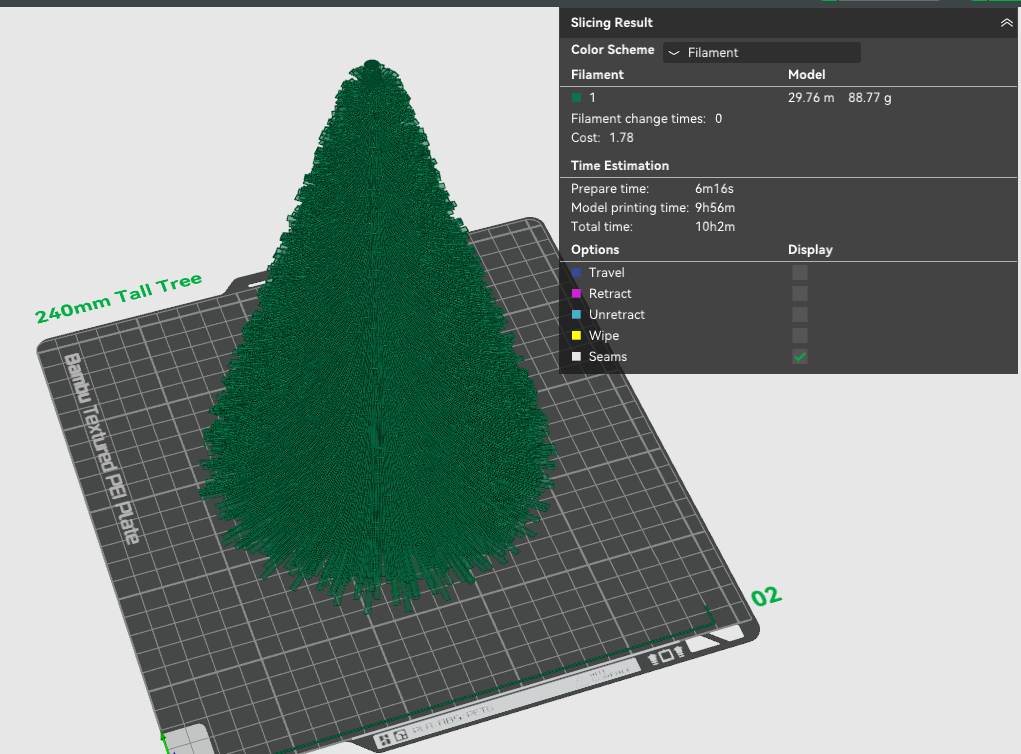Click the yellow Wipe color square
1021x754 pixels.
click(x=576, y=335)
